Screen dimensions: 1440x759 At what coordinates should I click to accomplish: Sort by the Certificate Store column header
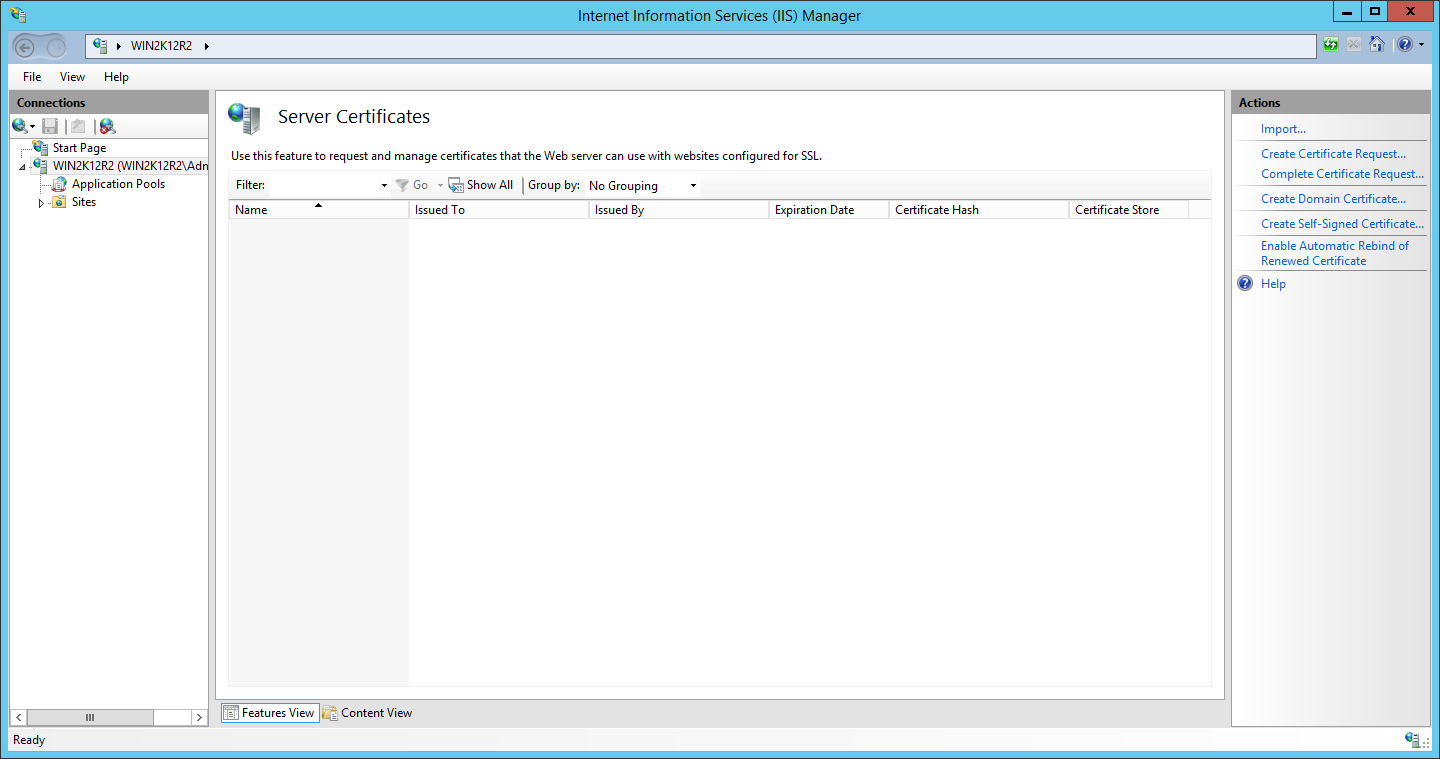1129,210
